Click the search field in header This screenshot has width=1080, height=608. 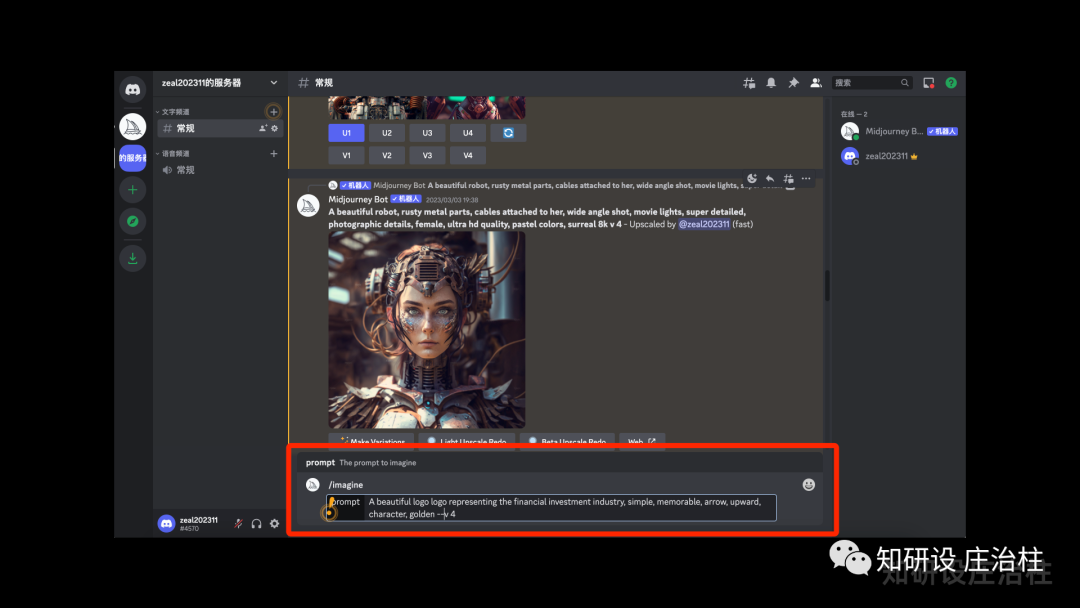(871, 83)
